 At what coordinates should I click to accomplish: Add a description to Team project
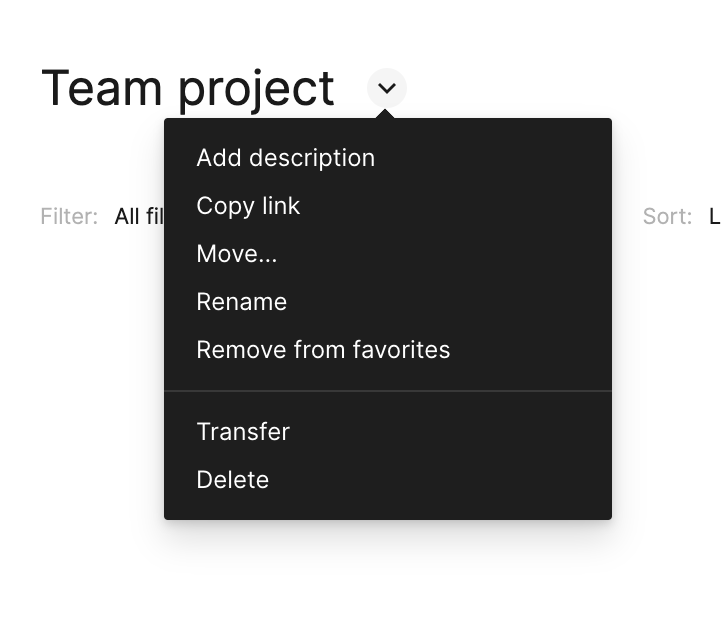[x=285, y=158]
